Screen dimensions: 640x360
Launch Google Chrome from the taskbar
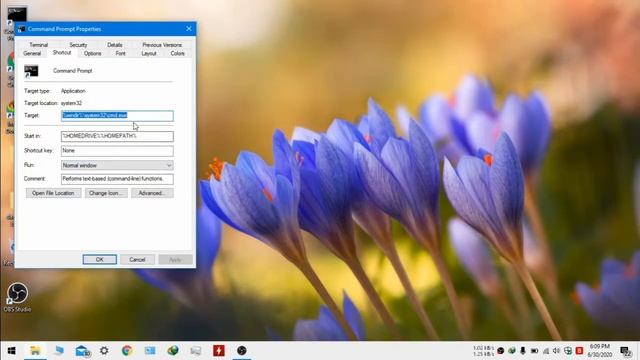coord(127,351)
